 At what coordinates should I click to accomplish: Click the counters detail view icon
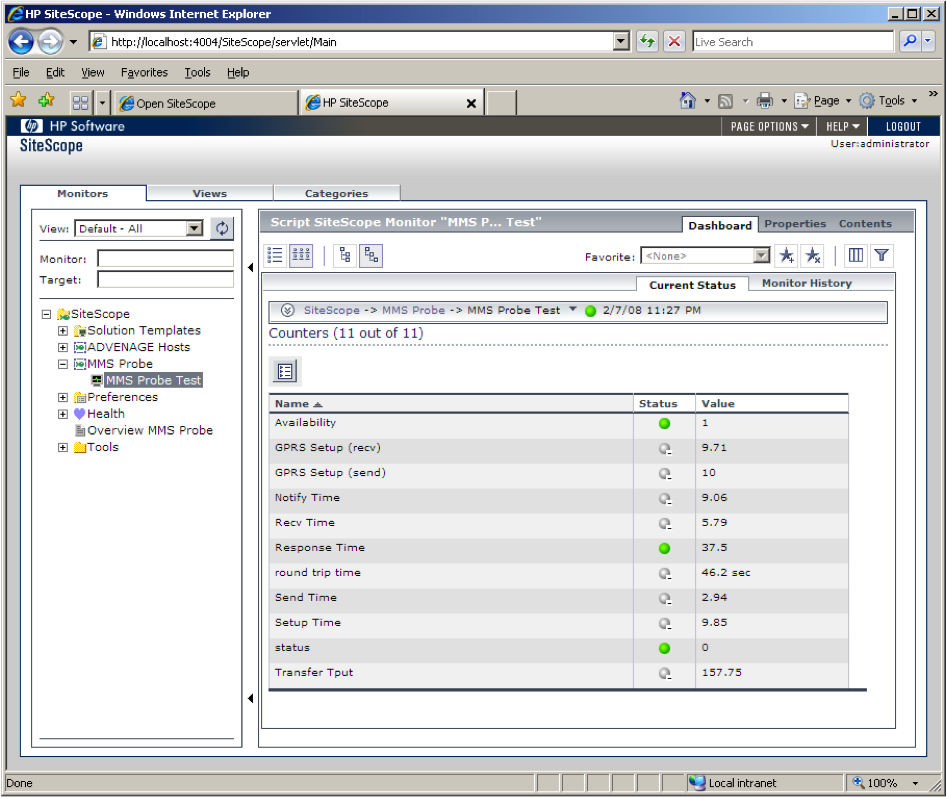[x=285, y=371]
